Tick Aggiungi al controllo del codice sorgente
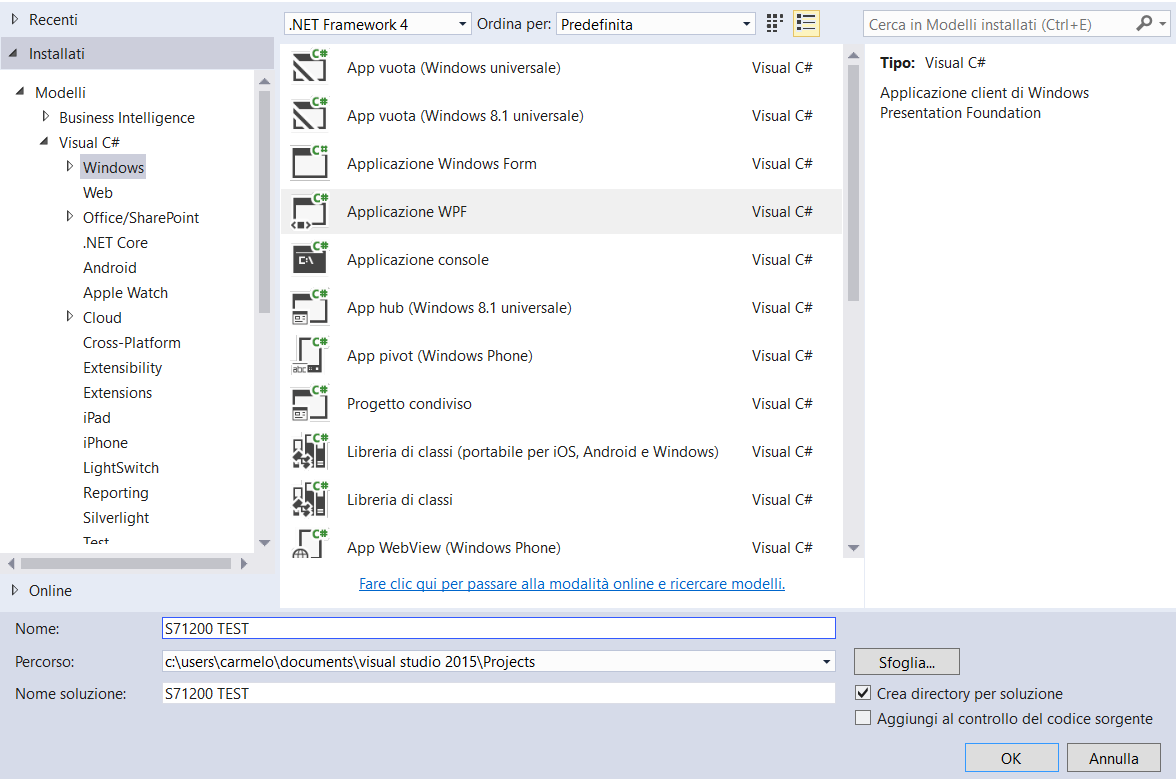This screenshot has height=779, width=1176. tap(863, 718)
